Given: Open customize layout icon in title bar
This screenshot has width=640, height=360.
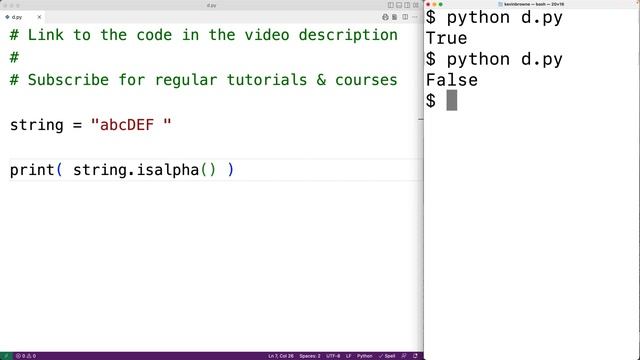Looking at the screenshot, I should (416, 5).
